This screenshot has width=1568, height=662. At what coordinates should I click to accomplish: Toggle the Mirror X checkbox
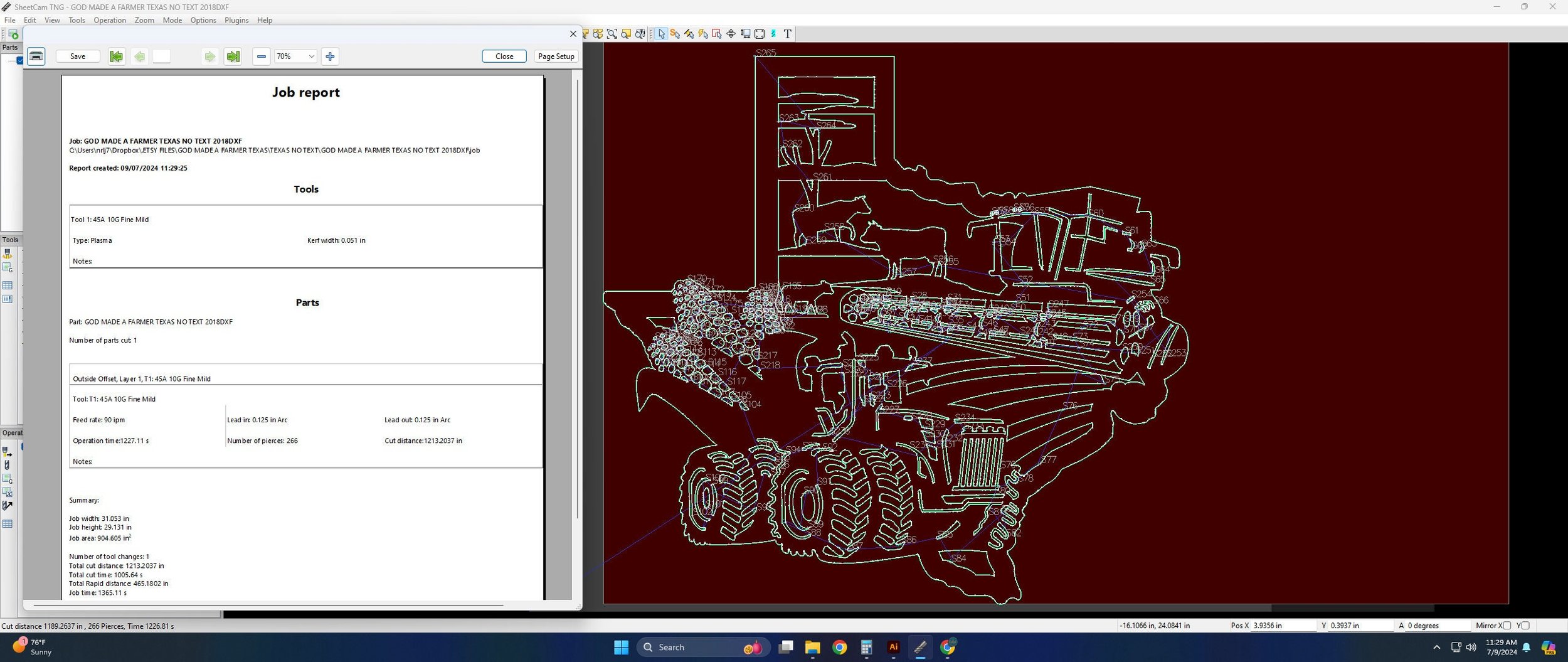[1507, 626]
